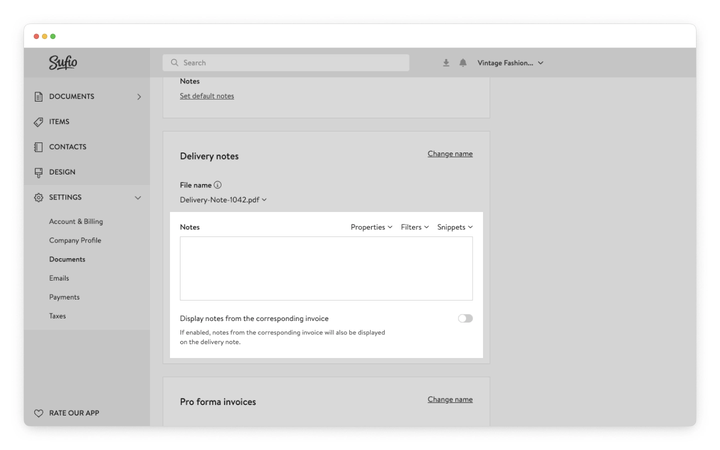
Task: Collapse the Settings sidebar chevron
Action: 138,197
